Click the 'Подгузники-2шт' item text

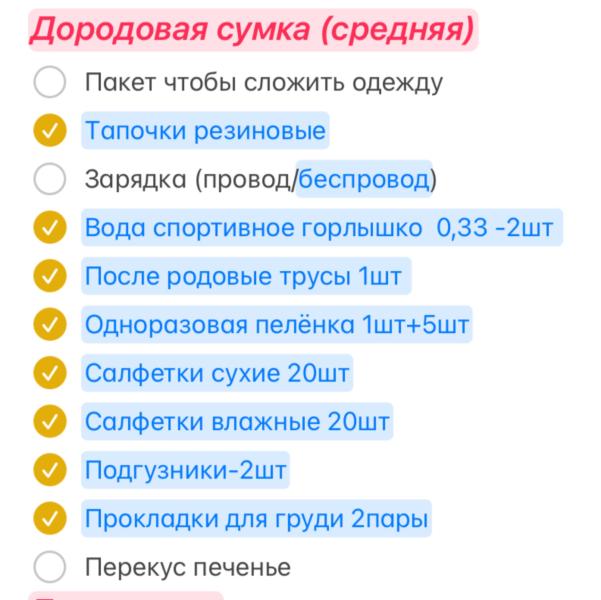point(187,471)
